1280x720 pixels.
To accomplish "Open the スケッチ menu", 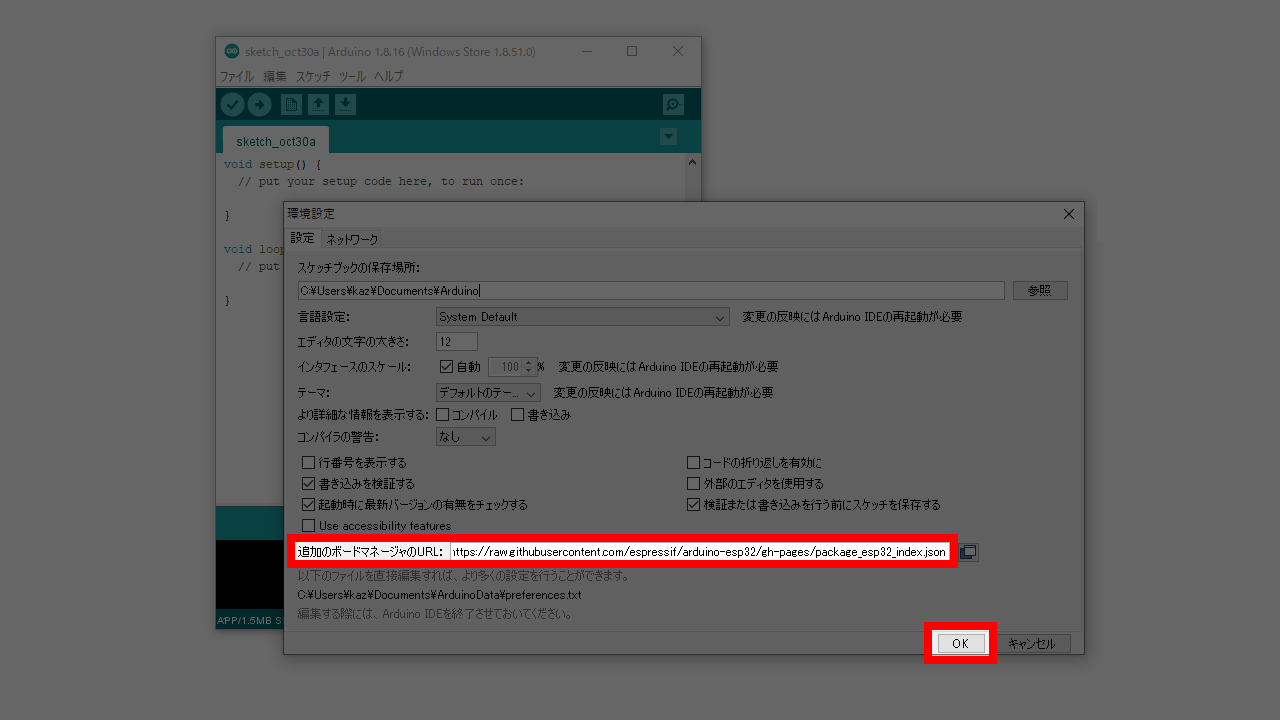I will [x=312, y=77].
